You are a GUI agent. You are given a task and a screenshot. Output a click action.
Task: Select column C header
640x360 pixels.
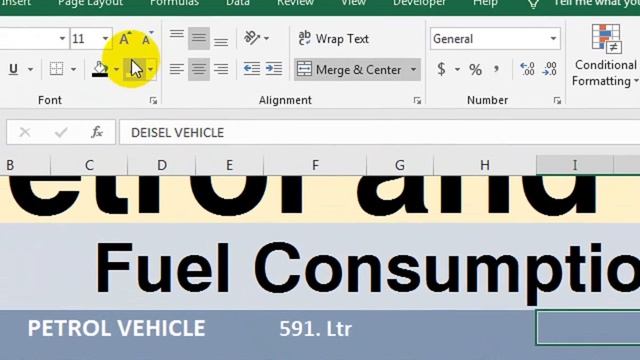click(89, 165)
